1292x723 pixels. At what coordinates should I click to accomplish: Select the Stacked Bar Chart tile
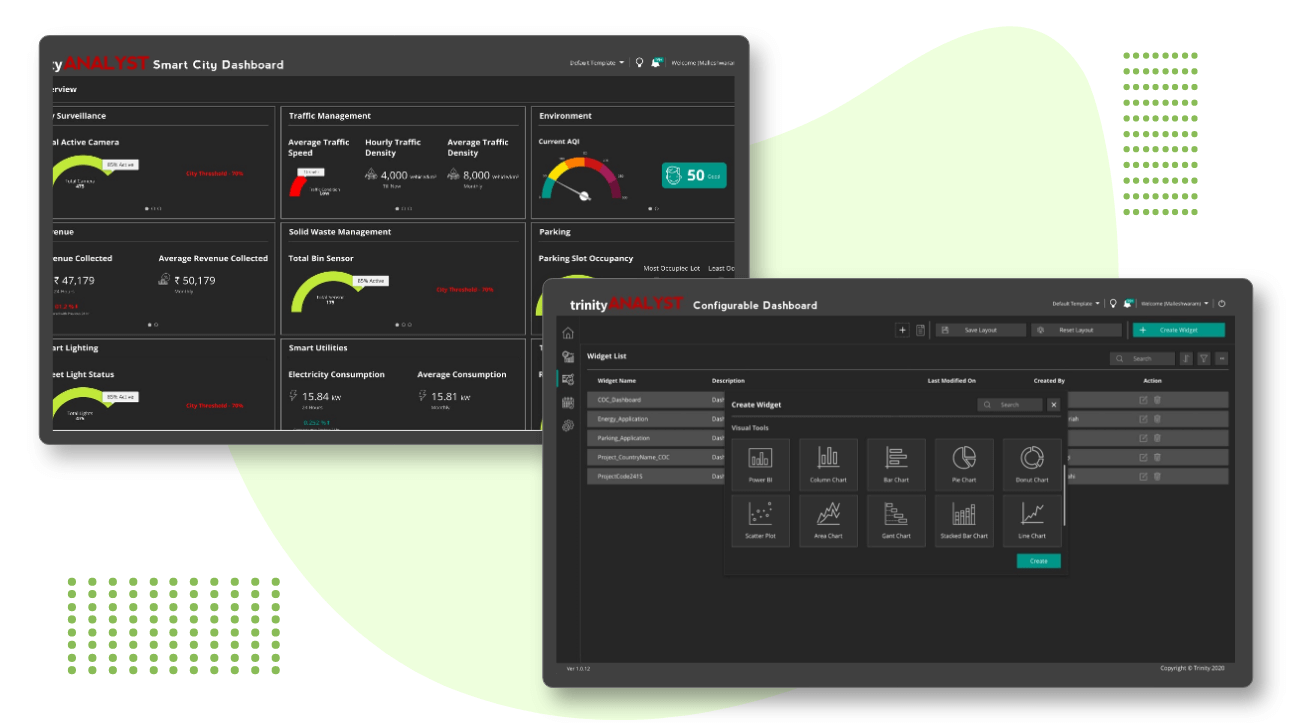pyautogui.click(x=964, y=520)
